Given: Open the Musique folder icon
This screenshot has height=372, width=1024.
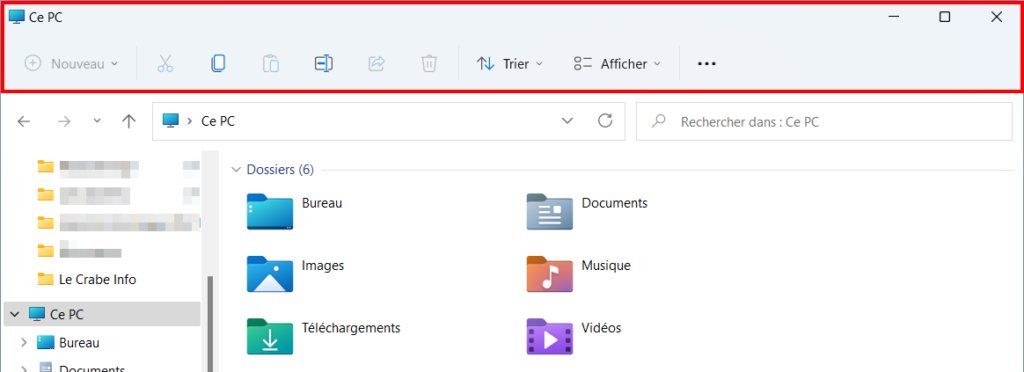Looking at the screenshot, I should click(x=550, y=273).
